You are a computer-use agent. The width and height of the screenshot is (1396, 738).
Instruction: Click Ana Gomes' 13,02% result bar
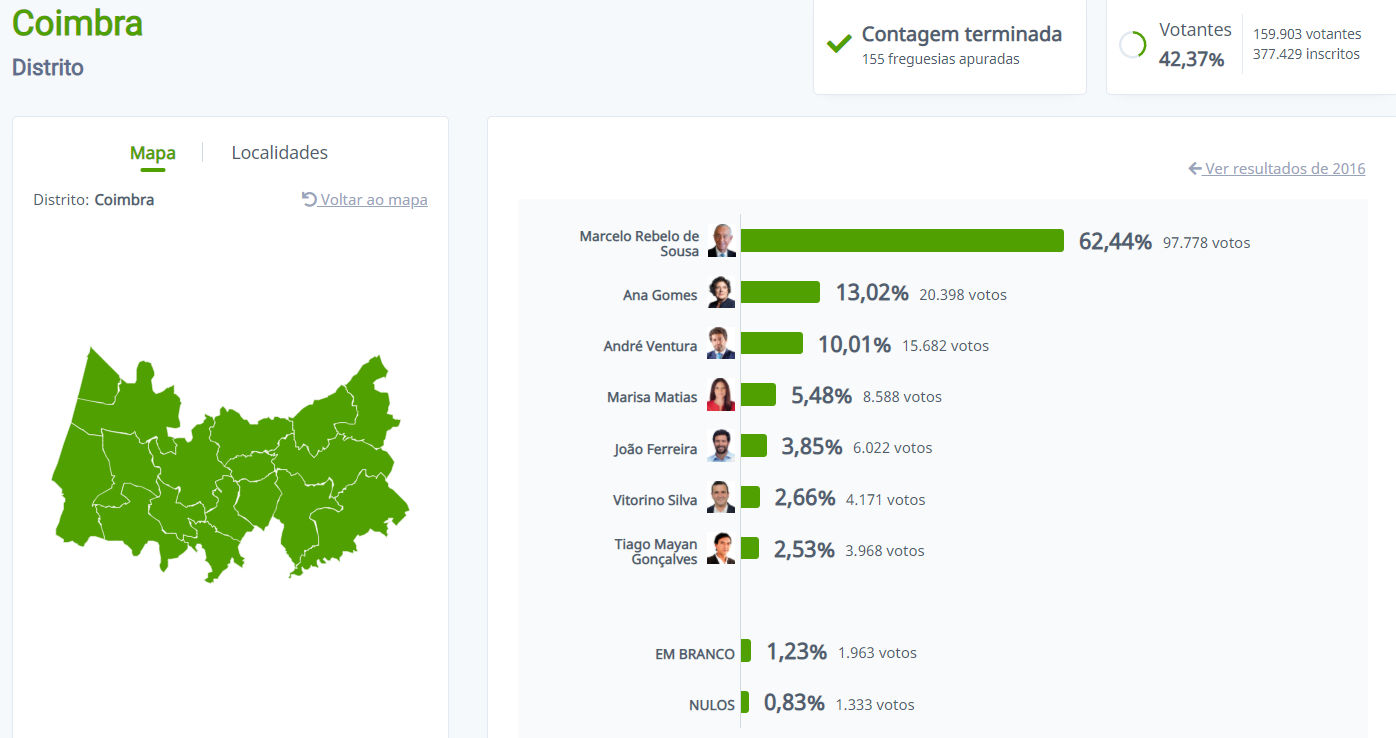click(780, 292)
